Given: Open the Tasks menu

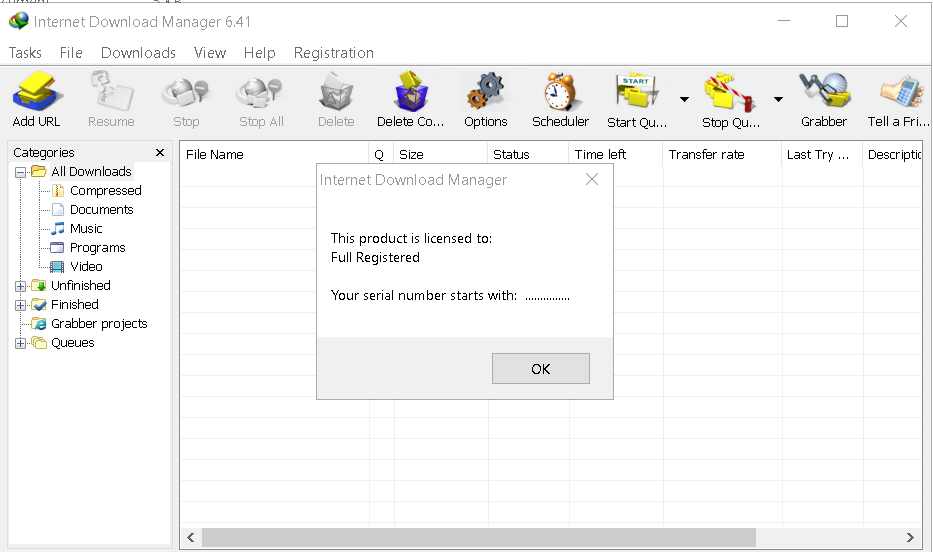Looking at the screenshot, I should (25, 53).
